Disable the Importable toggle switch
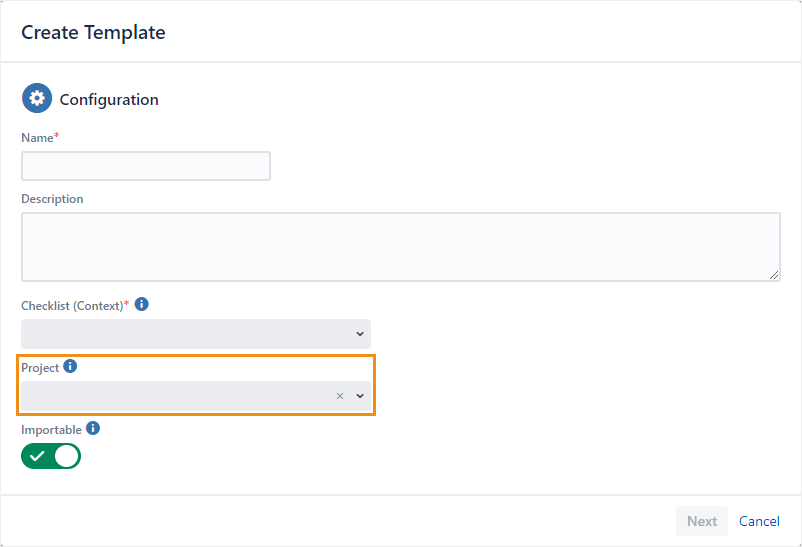802x547 pixels. pyautogui.click(x=51, y=457)
